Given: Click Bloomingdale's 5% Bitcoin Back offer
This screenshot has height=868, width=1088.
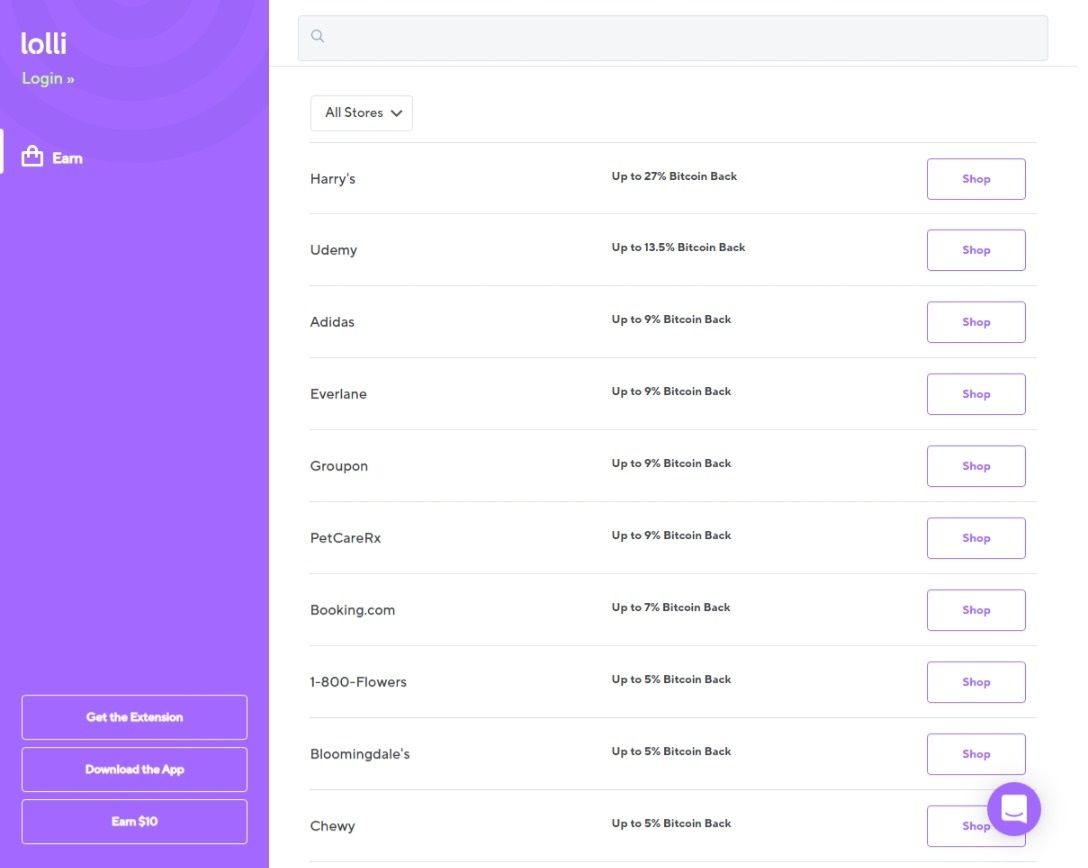Looking at the screenshot, I should (671, 751).
